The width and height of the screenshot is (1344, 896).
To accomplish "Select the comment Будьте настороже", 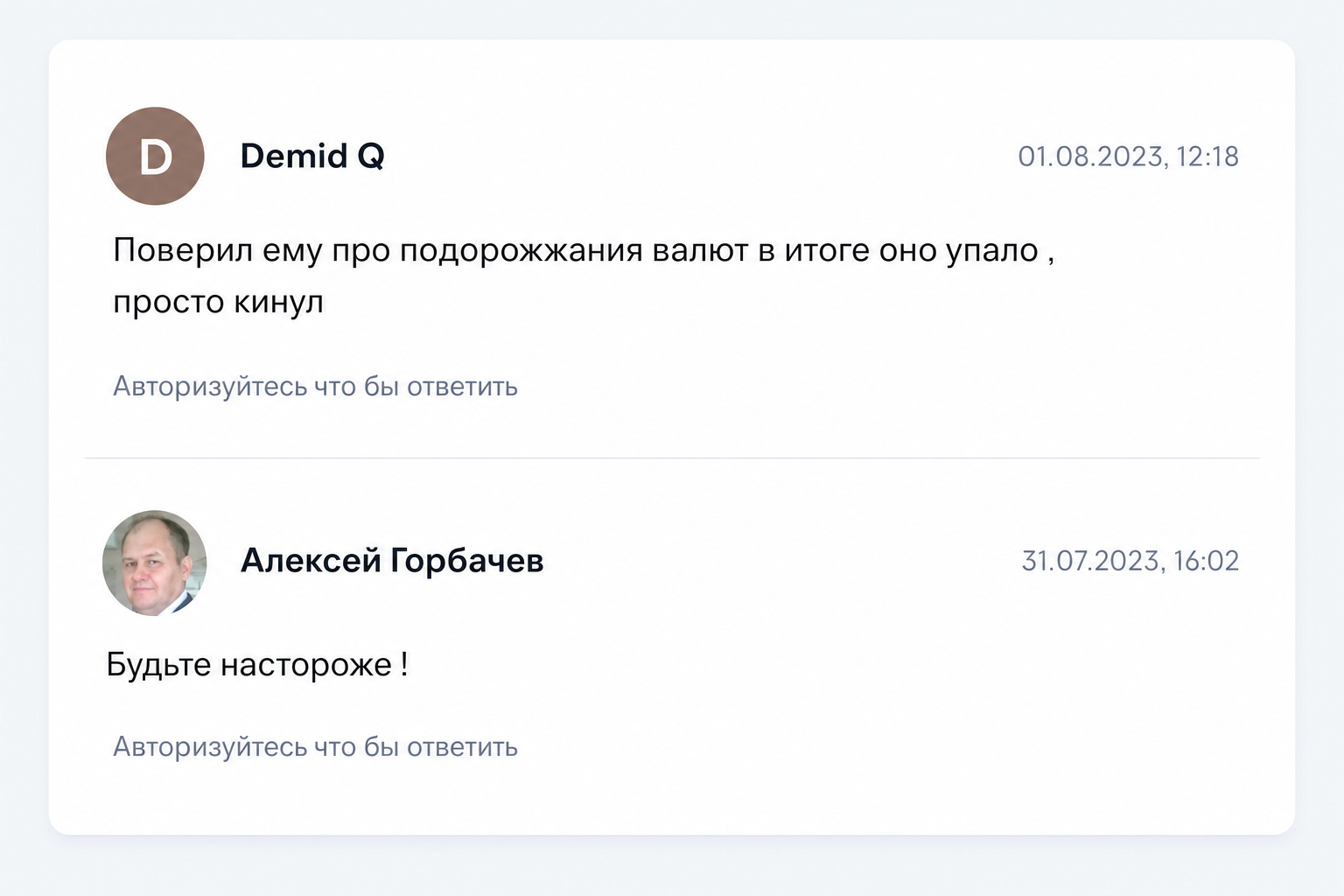I will [x=257, y=665].
